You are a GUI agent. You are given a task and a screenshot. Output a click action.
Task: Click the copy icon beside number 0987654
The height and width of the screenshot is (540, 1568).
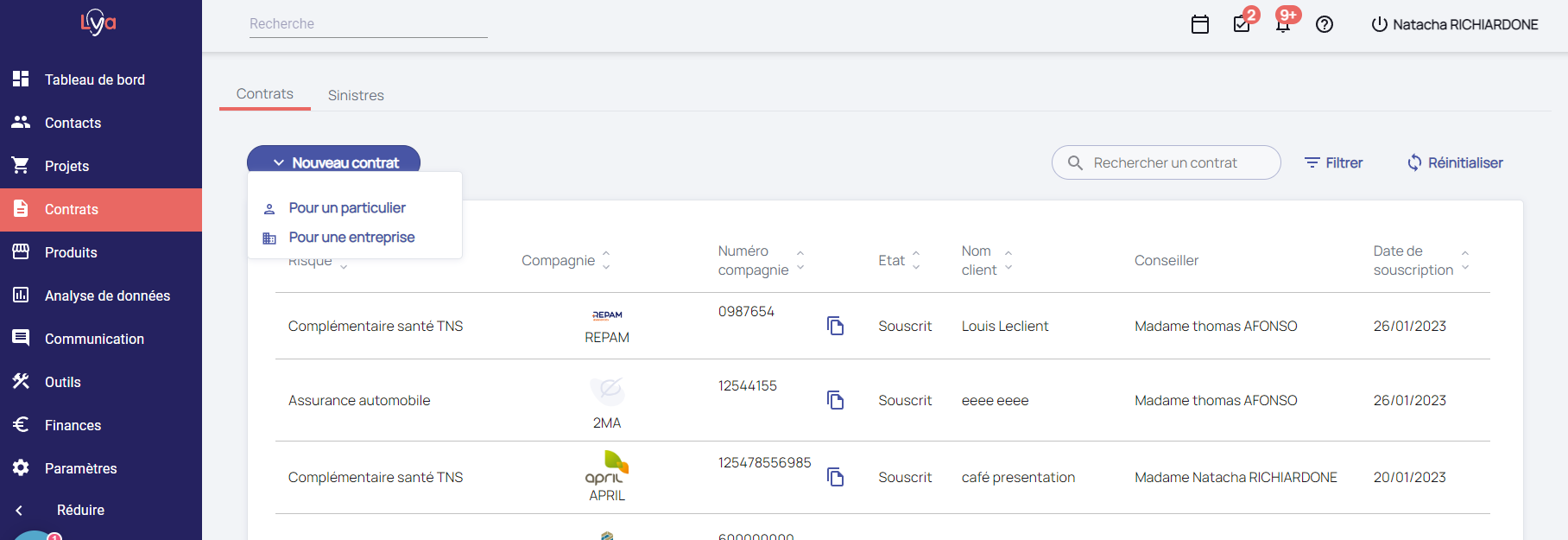835,326
